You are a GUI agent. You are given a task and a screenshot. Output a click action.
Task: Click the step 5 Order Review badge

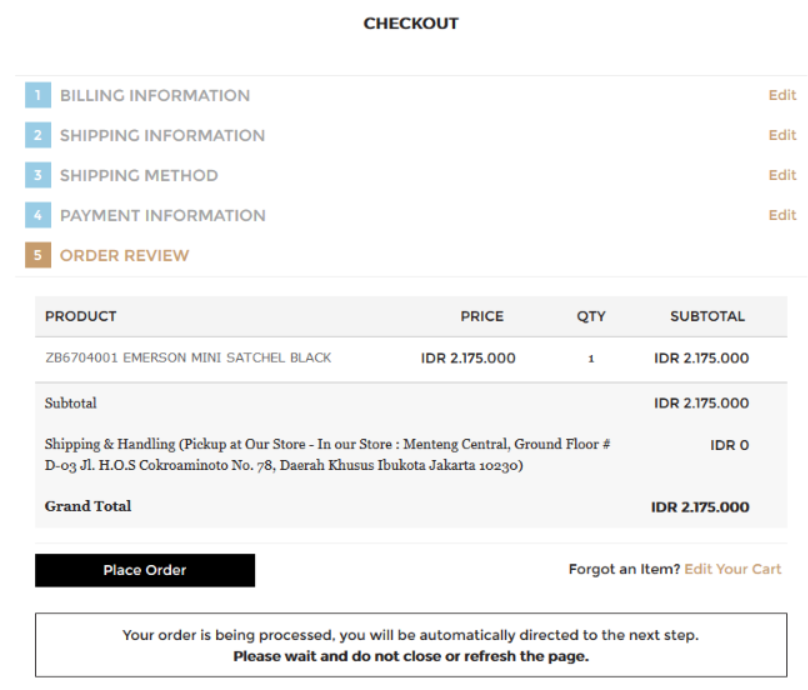pyautogui.click(x=38, y=255)
